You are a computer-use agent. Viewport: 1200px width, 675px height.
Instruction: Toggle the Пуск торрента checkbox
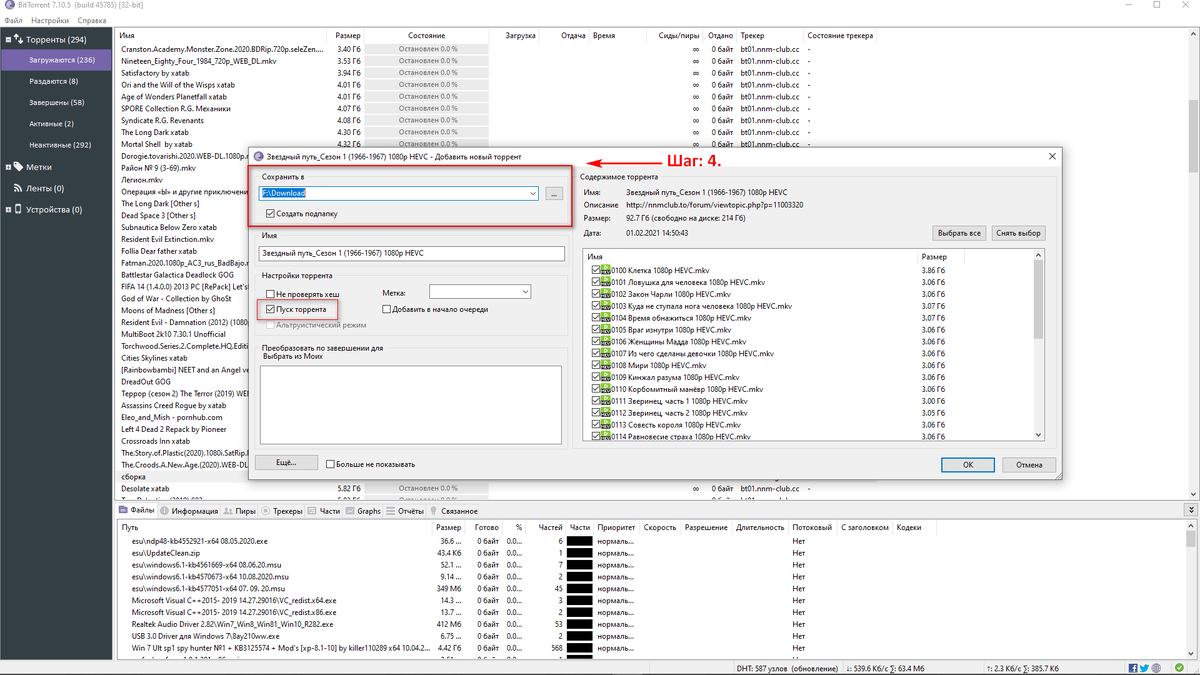click(270, 310)
